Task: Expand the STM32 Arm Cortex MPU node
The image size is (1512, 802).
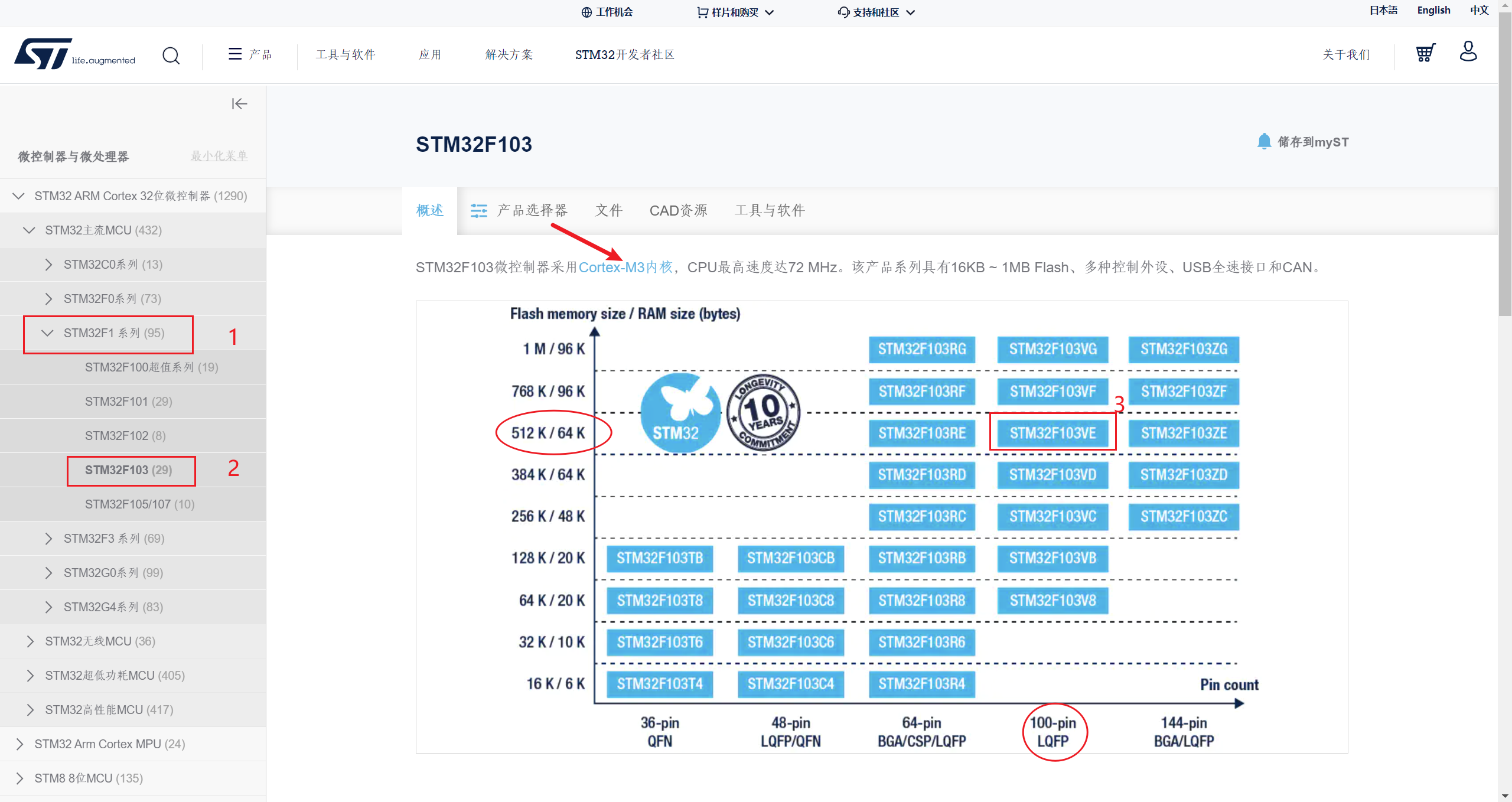Action: pos(19,744)
